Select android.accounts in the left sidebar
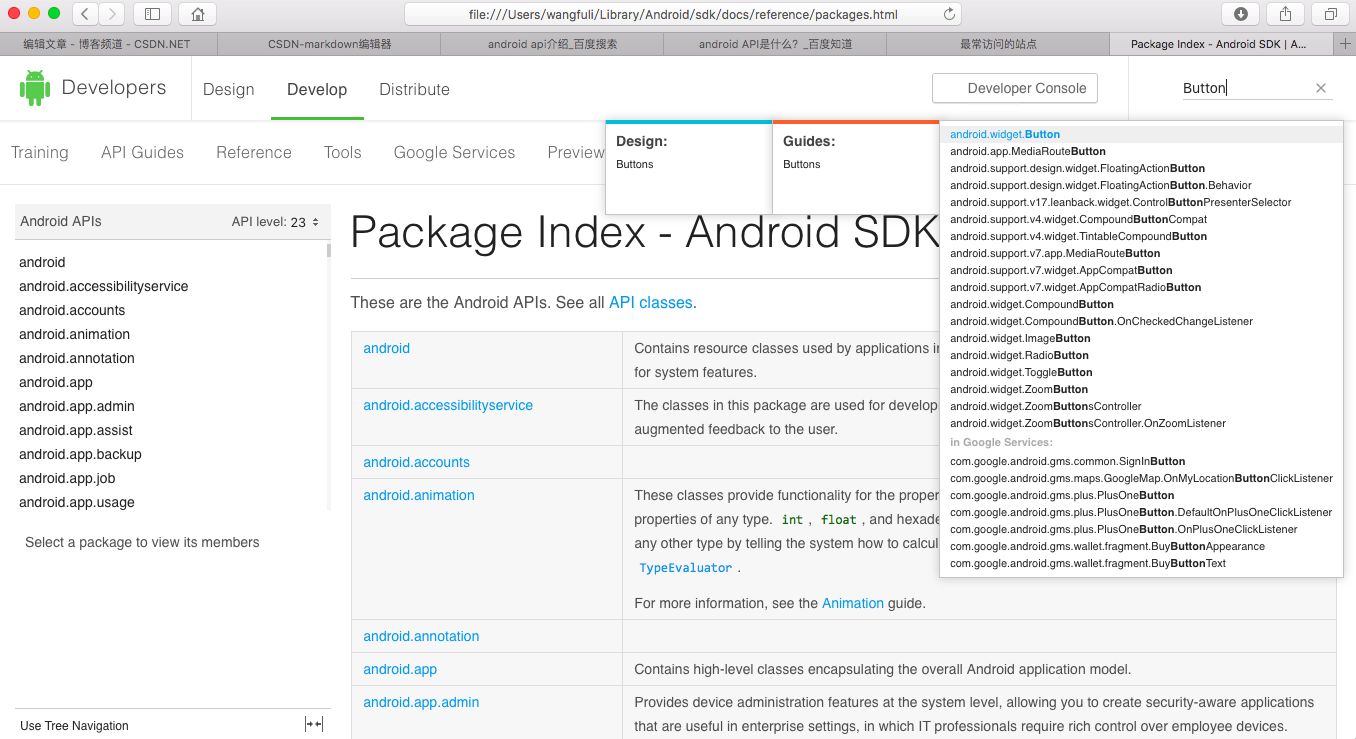The height and width of the screenshot is (739, 1356). (x=72, y=310)
